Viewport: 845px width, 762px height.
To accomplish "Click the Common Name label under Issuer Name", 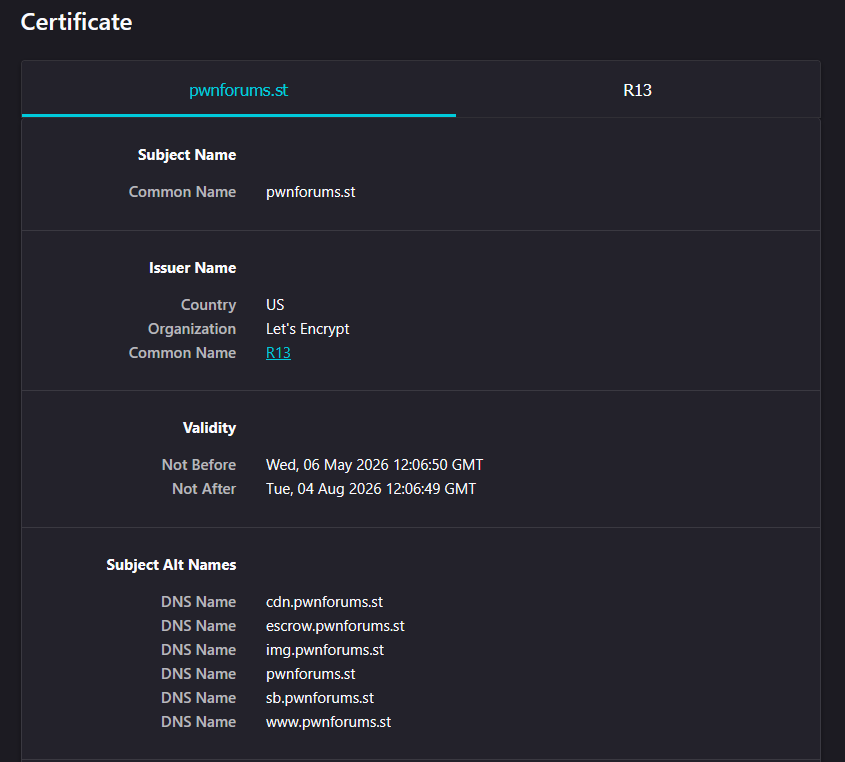I will [x=182, y=353].
